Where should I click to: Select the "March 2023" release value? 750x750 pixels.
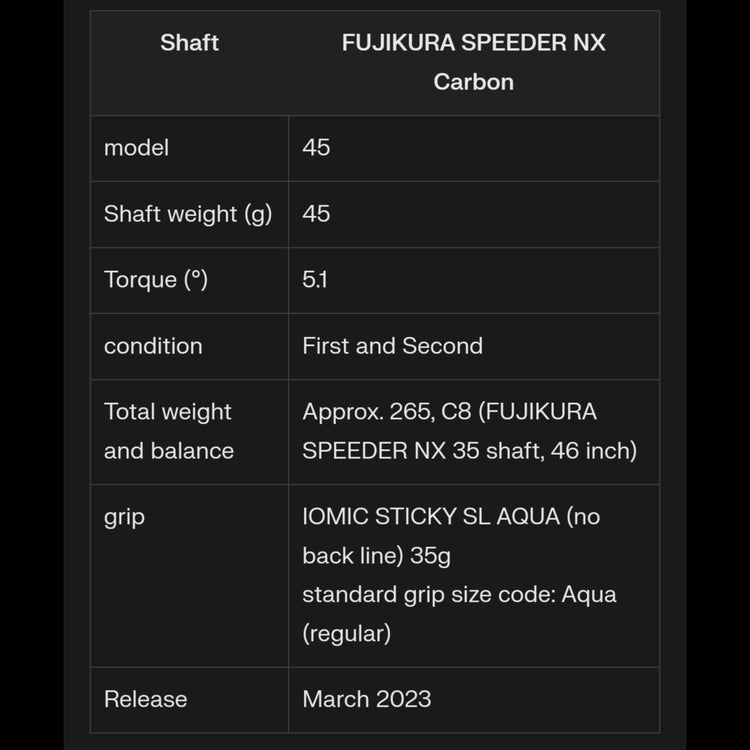point(367,699)
